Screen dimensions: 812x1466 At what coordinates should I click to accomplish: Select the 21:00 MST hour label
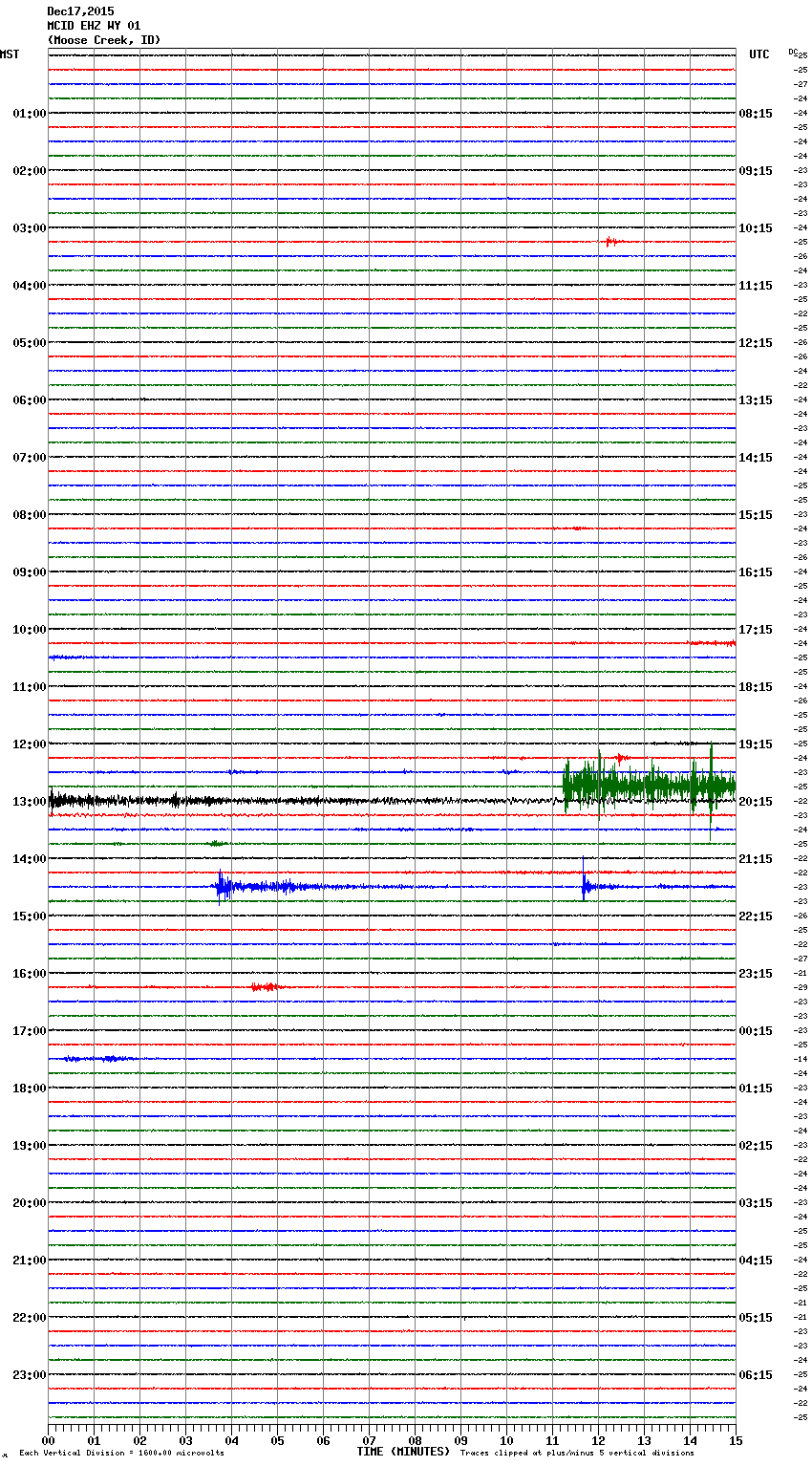[30, 1261]
